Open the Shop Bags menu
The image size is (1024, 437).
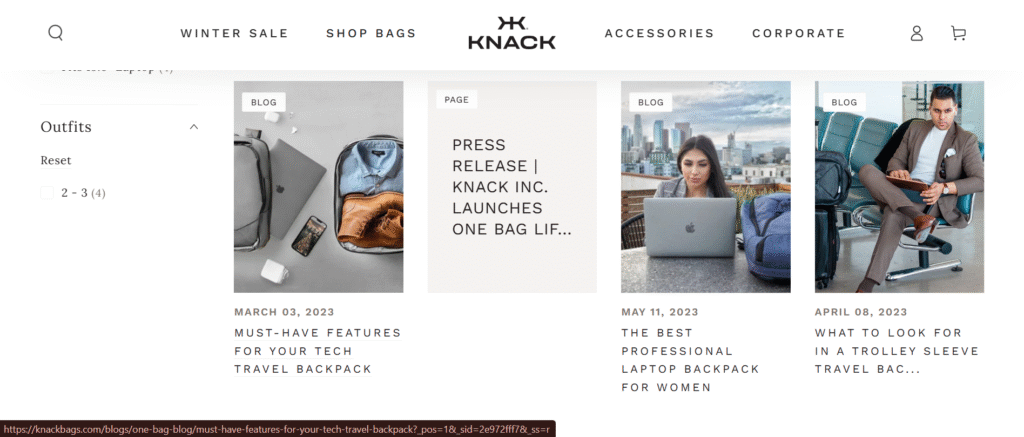[371, 33]
